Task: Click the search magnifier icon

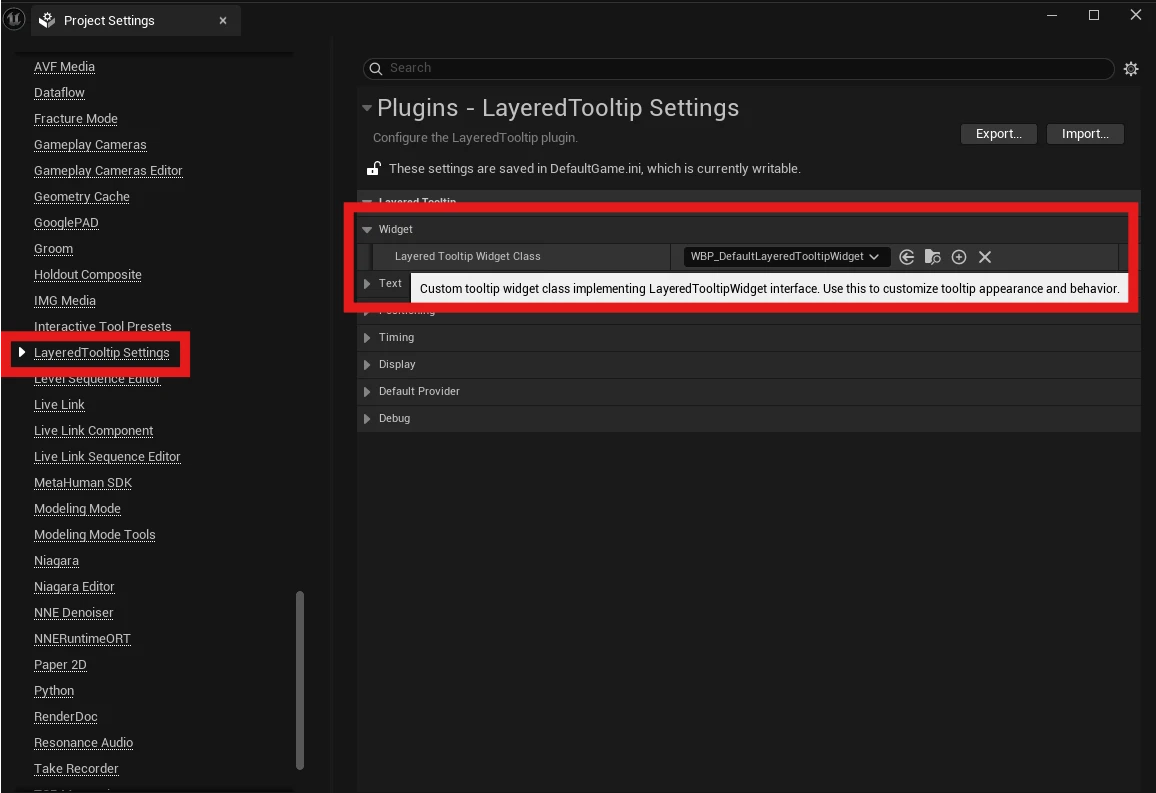Action: click(376, 69)
